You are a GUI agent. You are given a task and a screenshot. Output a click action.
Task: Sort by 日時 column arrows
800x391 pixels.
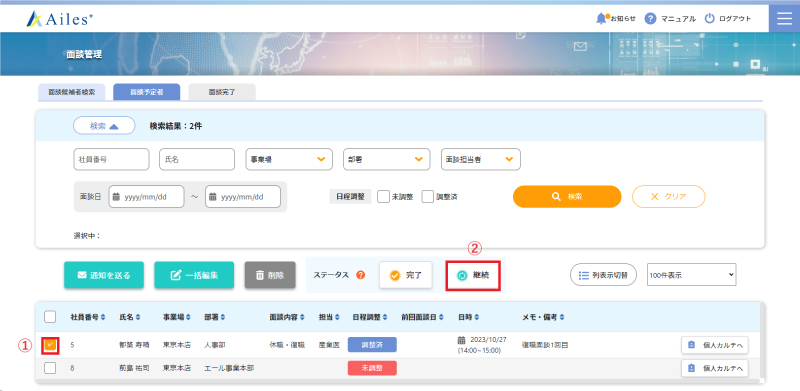pos(477,317)
